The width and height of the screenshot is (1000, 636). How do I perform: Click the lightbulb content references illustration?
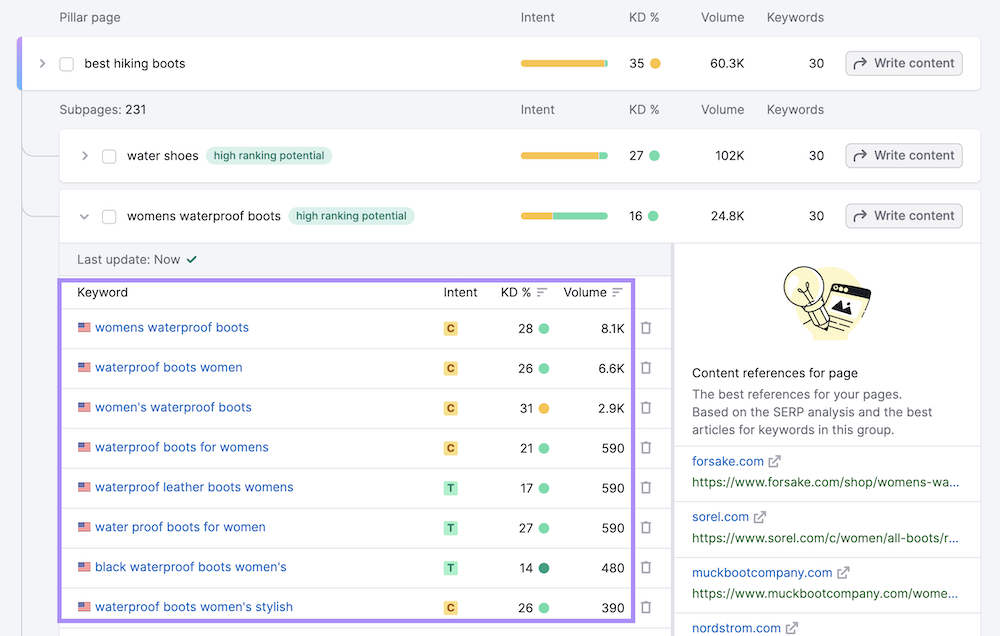tap(827, 302)
